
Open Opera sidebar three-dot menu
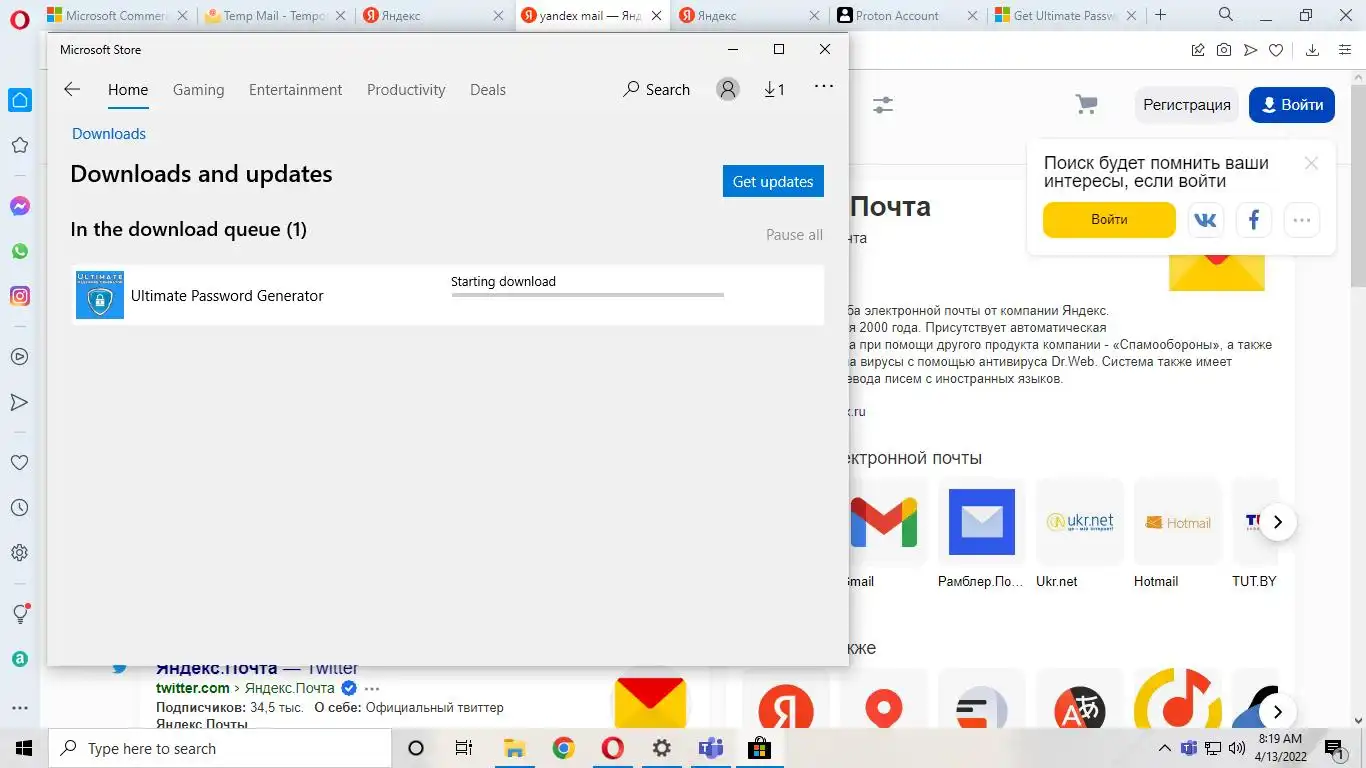click(x=19, y=708)
